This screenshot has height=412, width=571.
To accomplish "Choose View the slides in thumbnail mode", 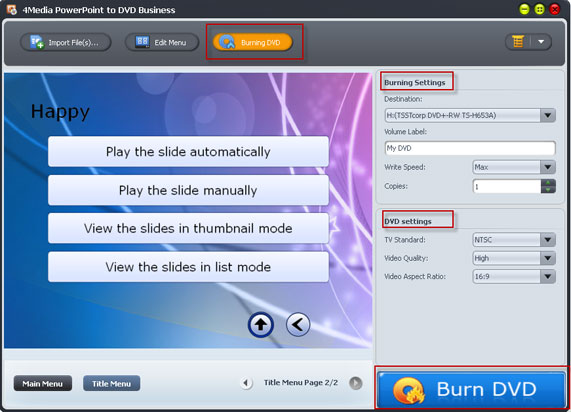I will coord(188,228).
